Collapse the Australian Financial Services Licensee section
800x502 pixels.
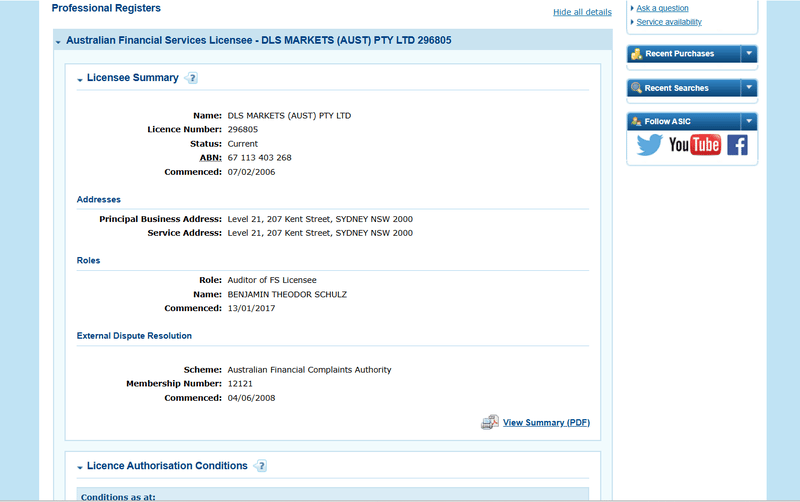(x=58, y=42)
